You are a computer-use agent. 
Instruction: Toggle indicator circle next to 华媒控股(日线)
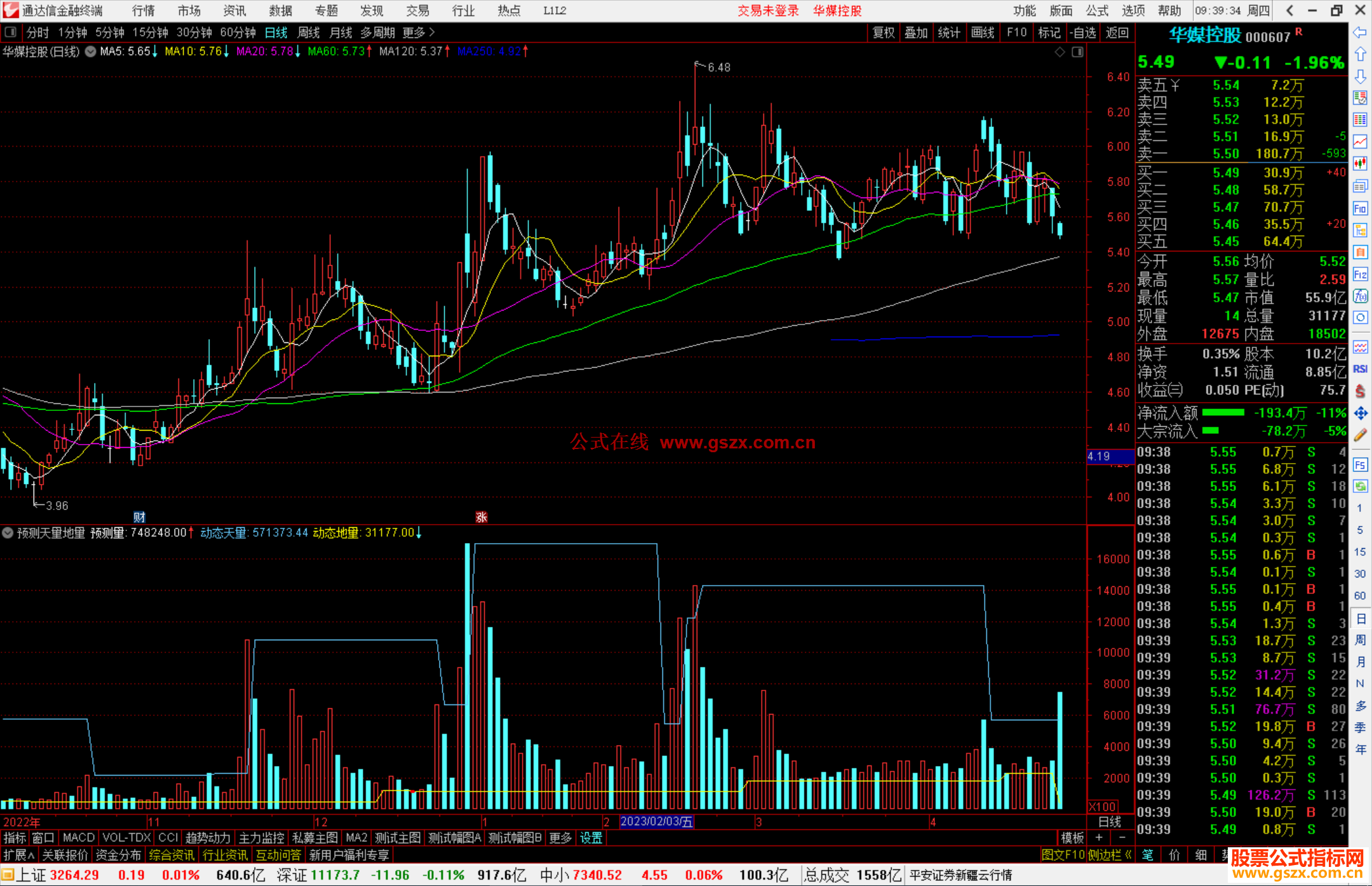coord(91,51)
